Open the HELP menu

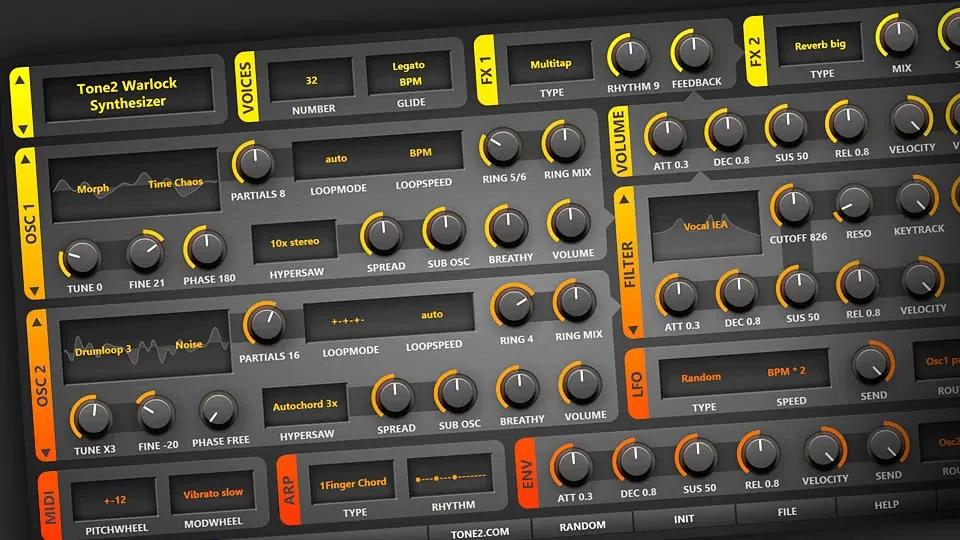pos(886,504)
